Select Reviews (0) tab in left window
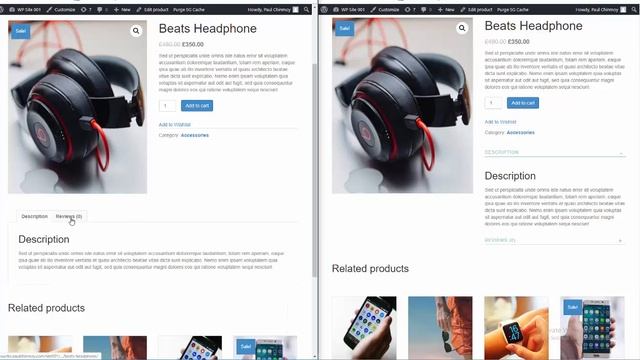This screenshot has width=640, height=360. point(69,216)
